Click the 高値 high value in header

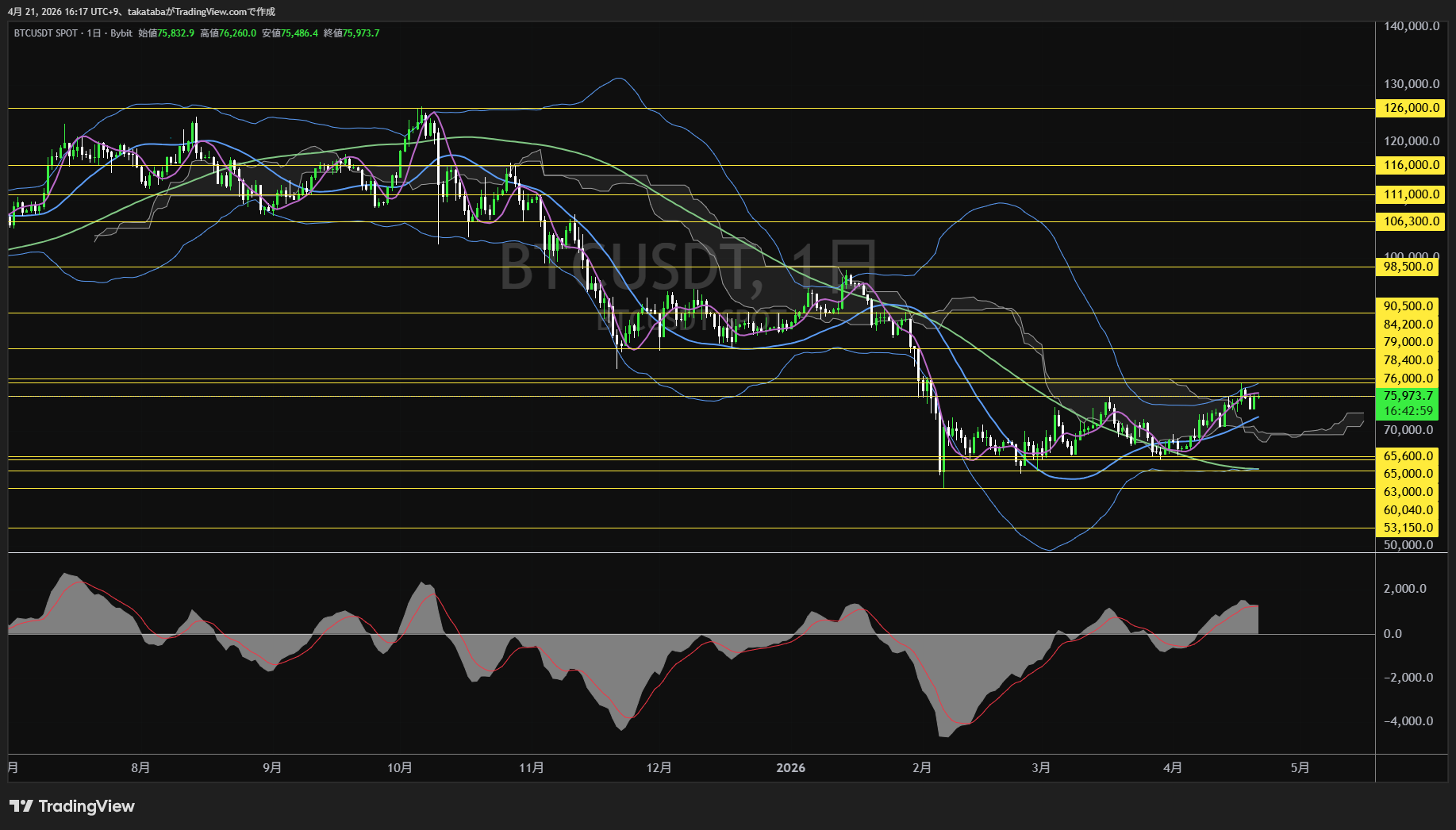click(236, 33)
